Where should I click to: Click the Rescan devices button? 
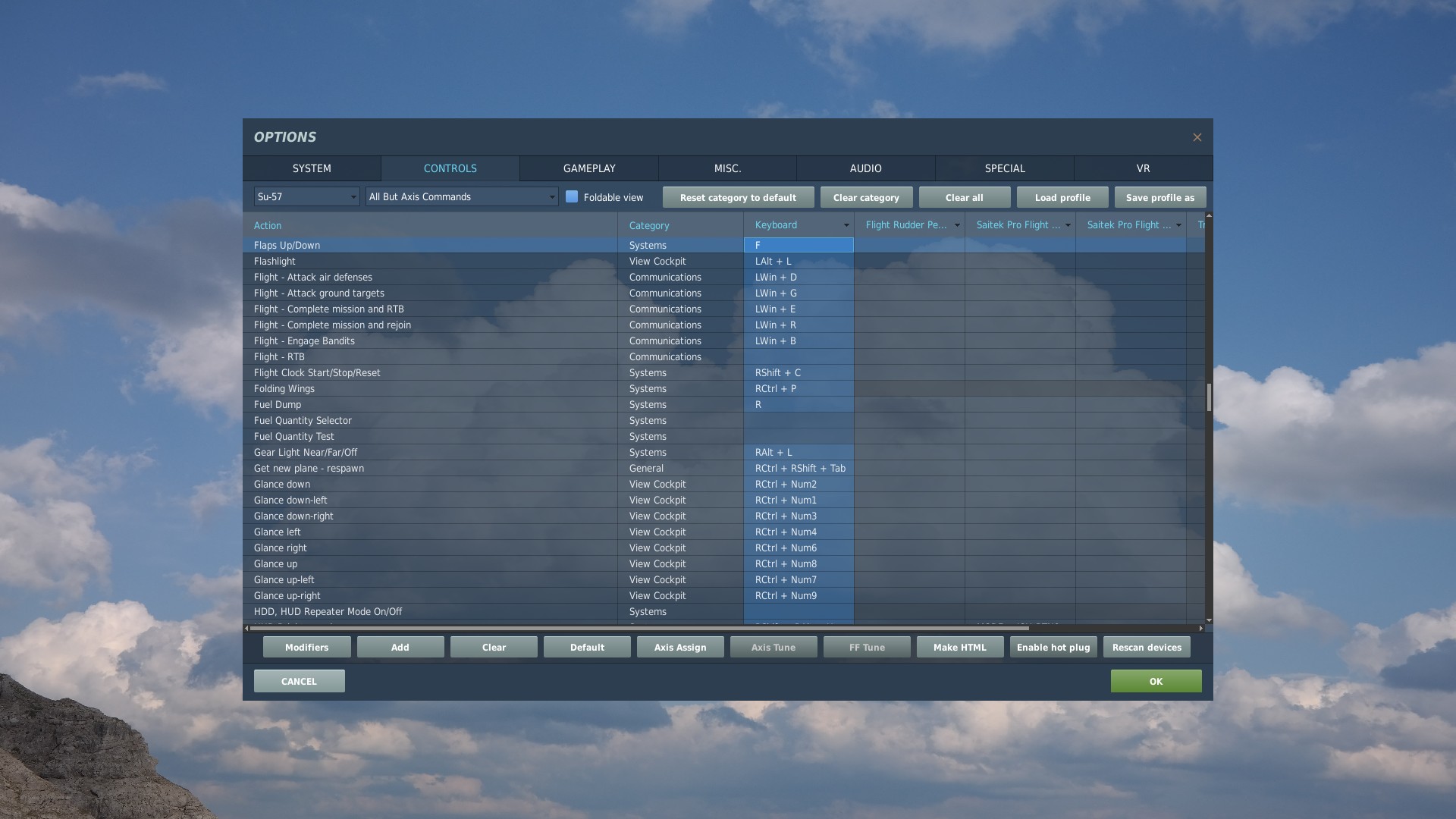pyautogui.click(x=1147, y=647)
